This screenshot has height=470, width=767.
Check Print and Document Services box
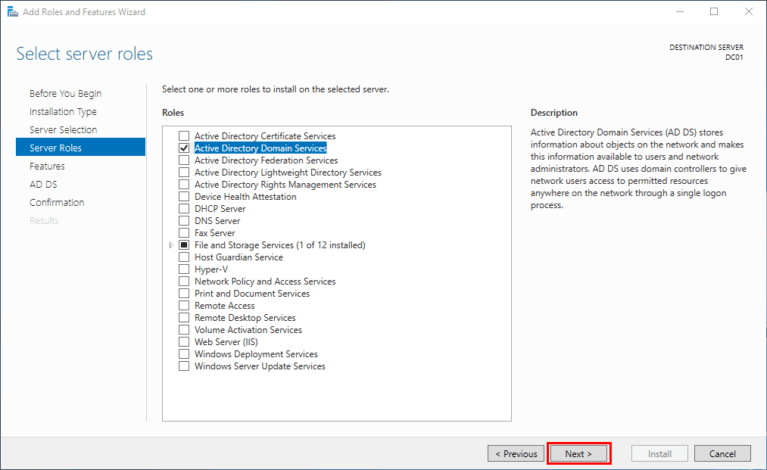[184, 293]
